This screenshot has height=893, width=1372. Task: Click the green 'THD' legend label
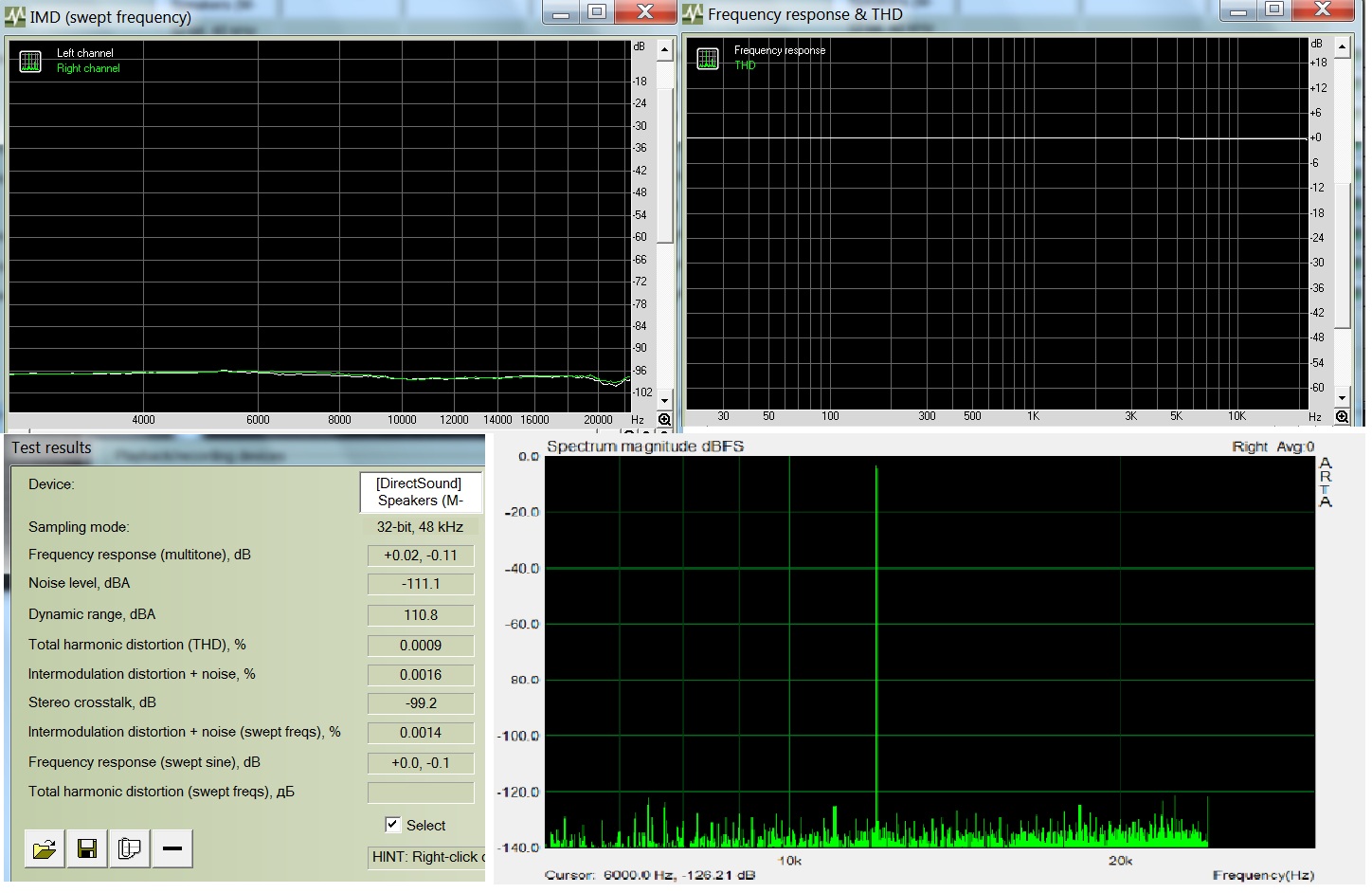pyautogui.click(x=745, y=65)
